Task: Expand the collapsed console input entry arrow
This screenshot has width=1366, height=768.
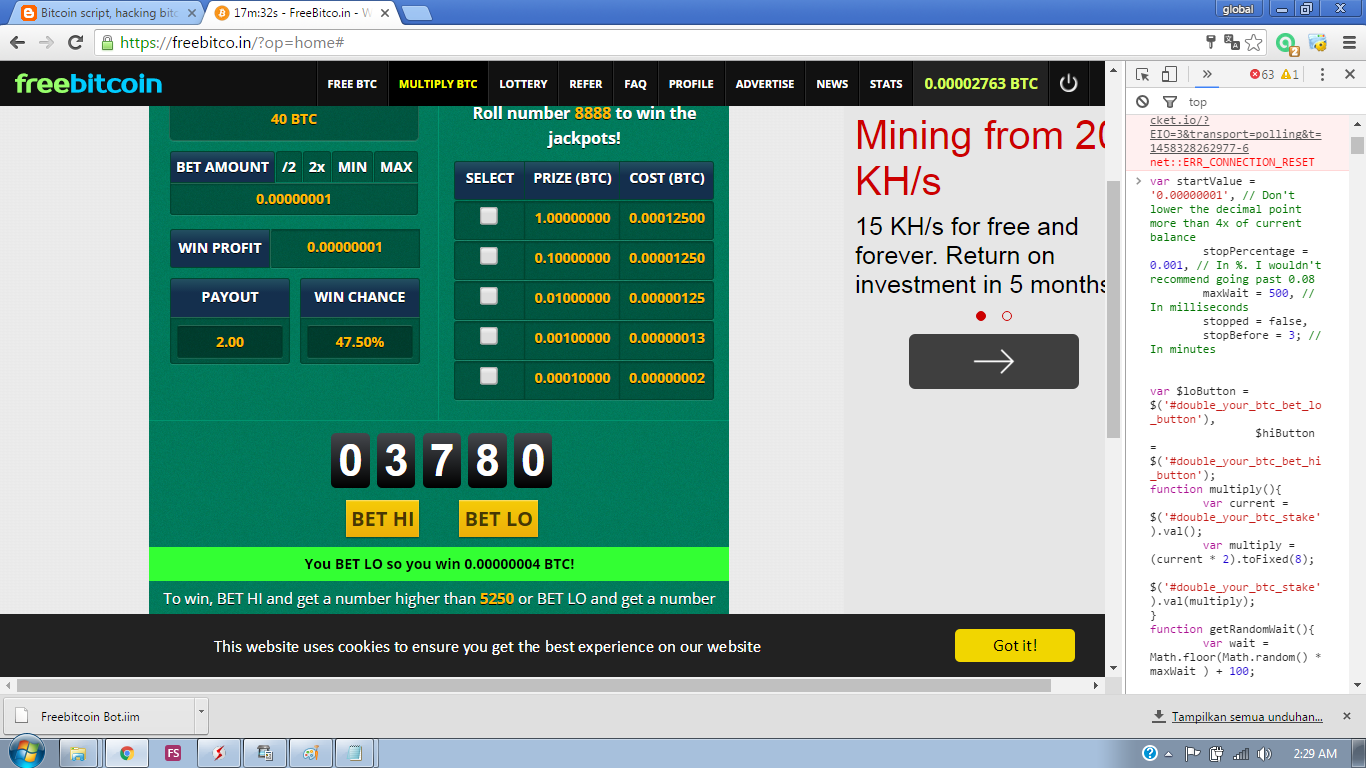Action: click(x=1138, y=181)
